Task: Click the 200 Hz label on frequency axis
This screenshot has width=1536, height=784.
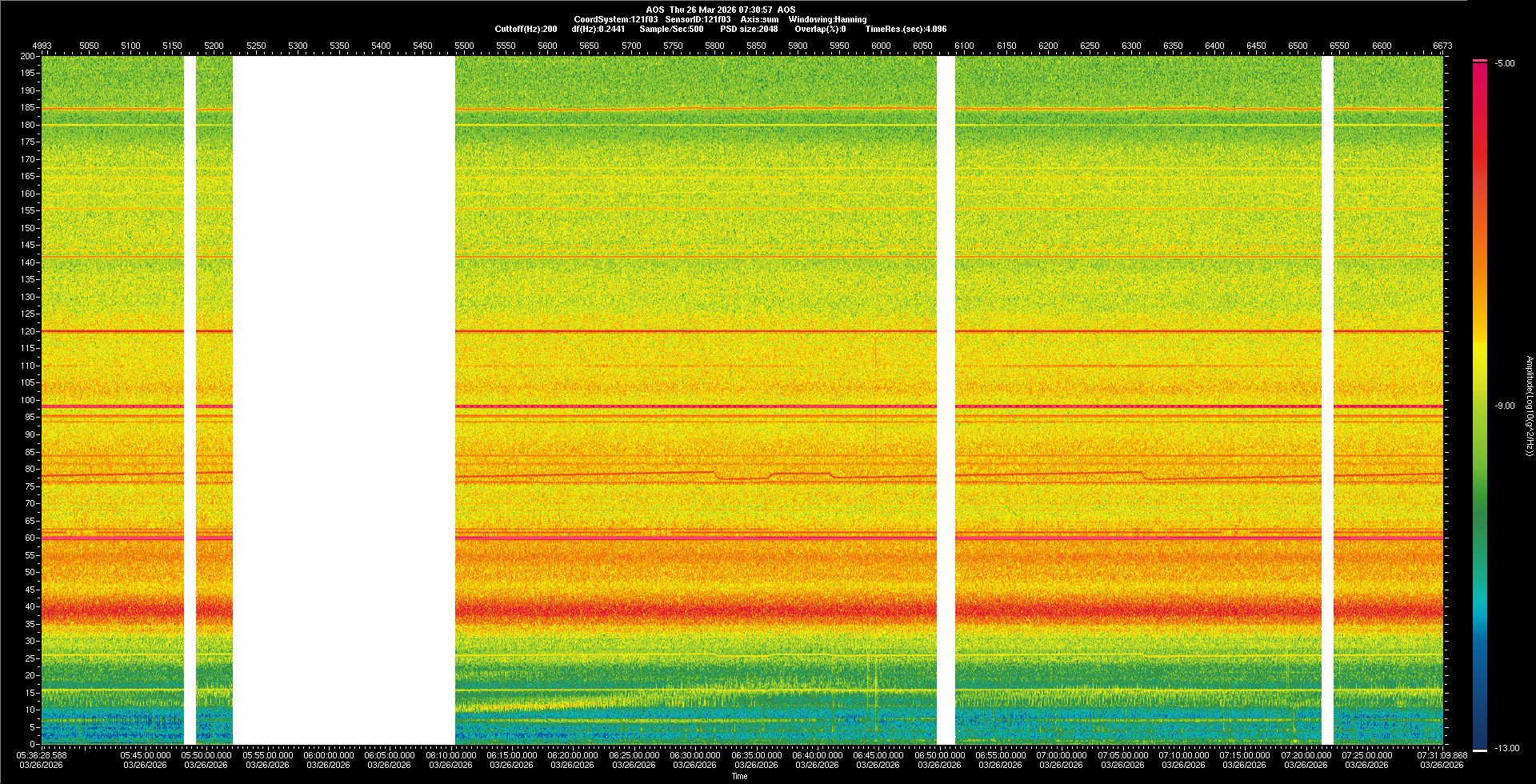Action: 28,57
